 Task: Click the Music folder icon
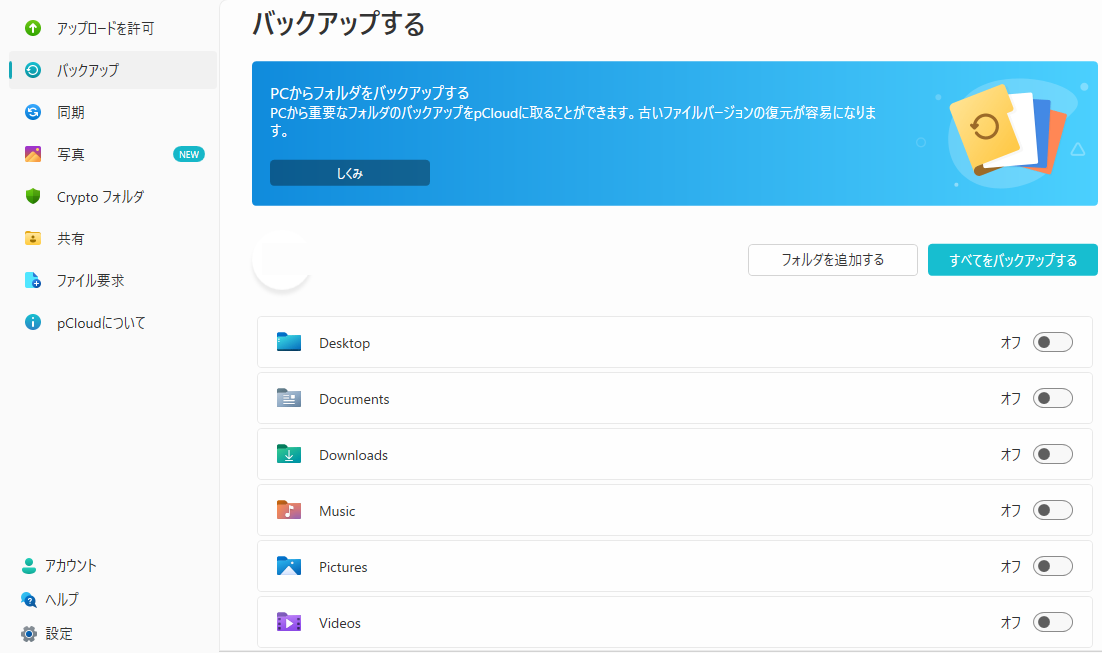(289, 510)
